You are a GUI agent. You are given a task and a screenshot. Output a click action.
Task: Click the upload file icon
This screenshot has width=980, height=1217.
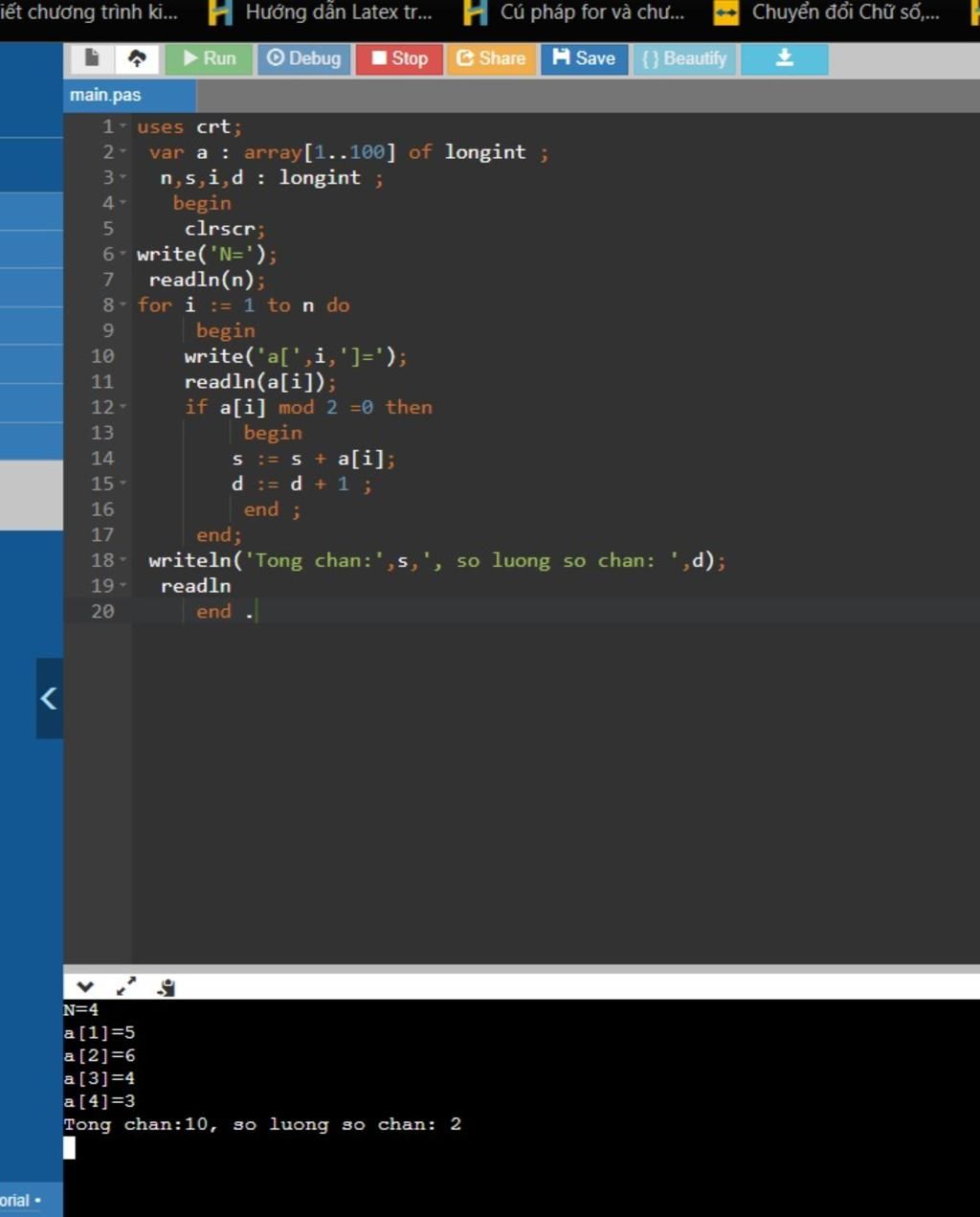(137, 58)
